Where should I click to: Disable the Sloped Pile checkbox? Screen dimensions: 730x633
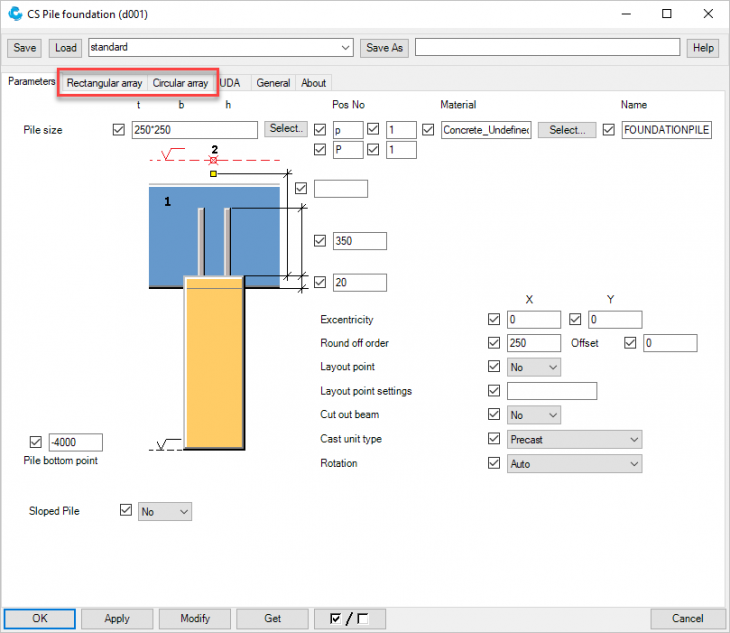pyautogui.click(x=126, y=510)
